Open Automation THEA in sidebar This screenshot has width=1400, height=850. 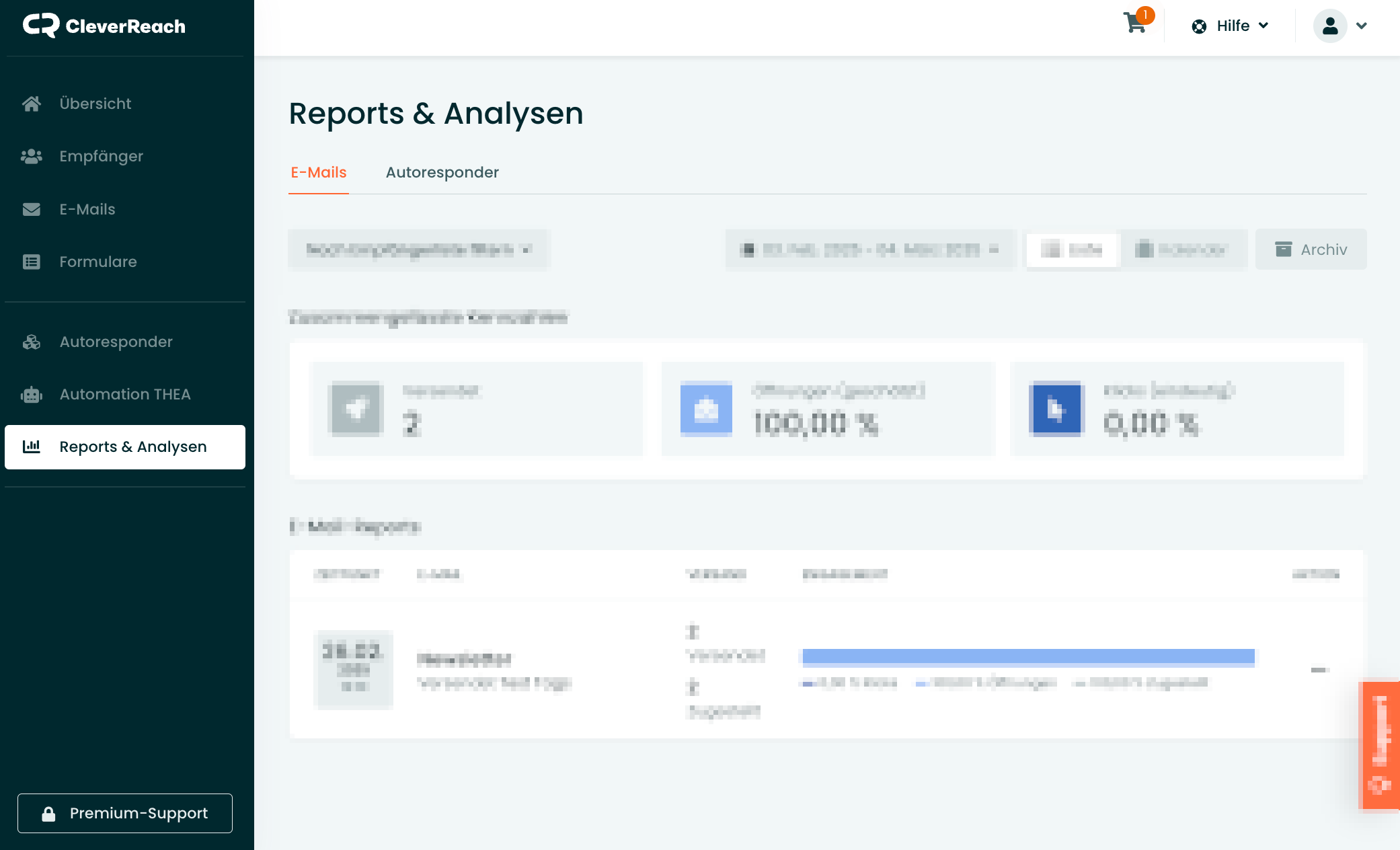pos(124,394)
